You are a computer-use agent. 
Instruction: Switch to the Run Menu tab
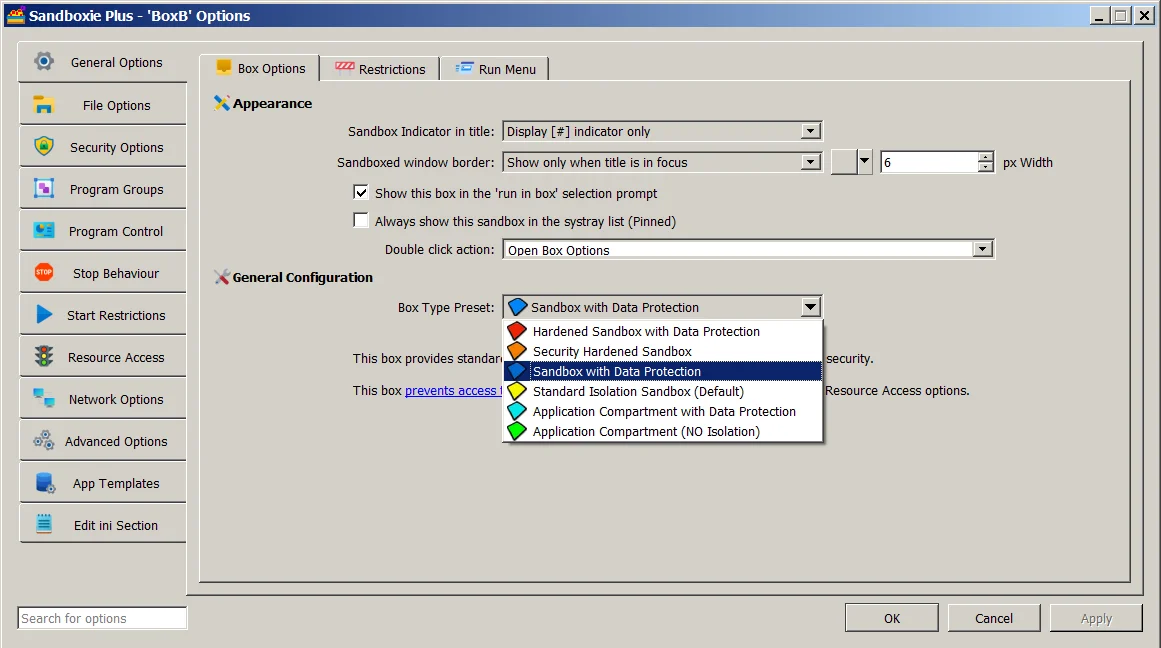pyautogui.click(x=495, y=68)
